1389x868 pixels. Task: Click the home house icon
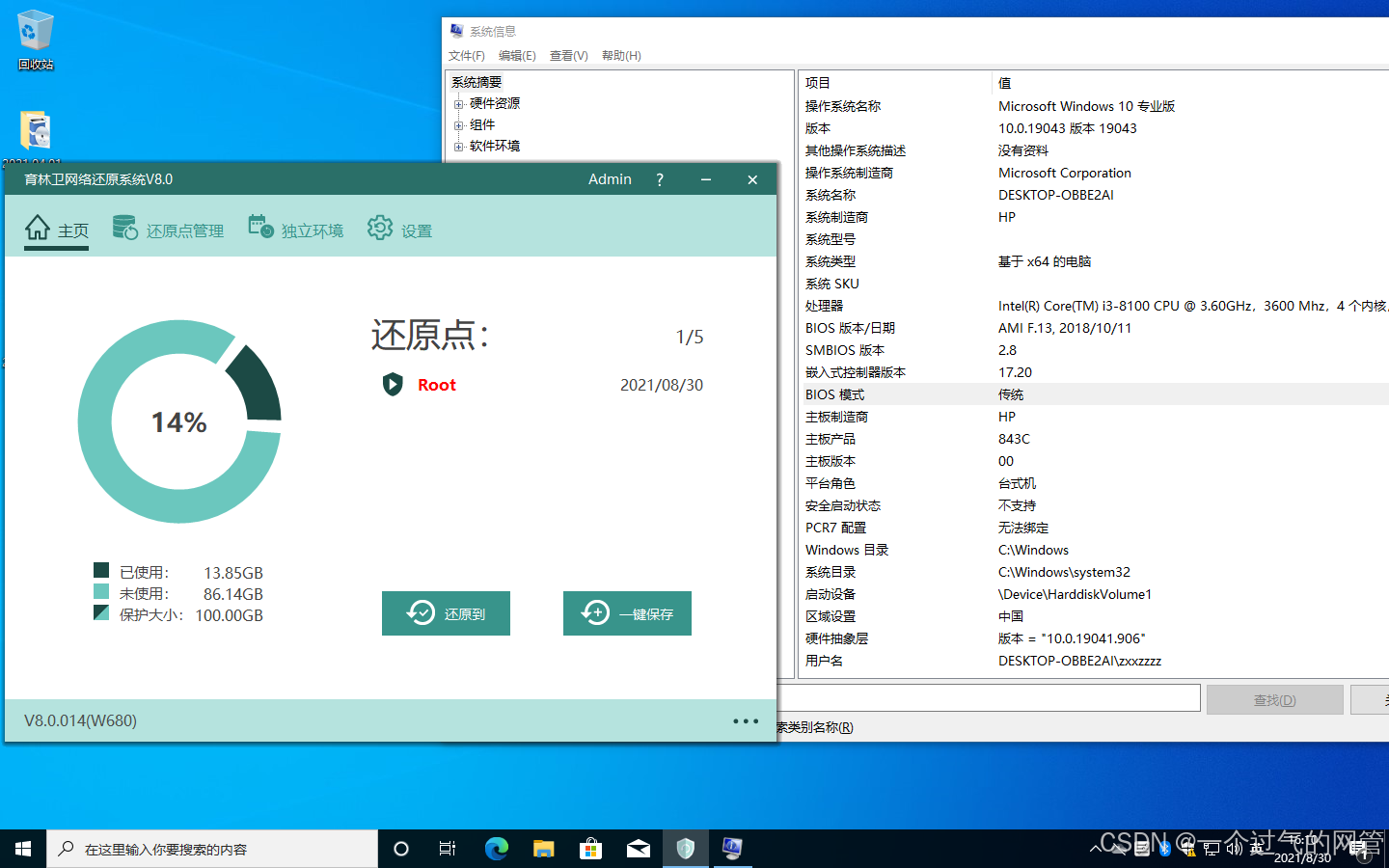(38, 228)
